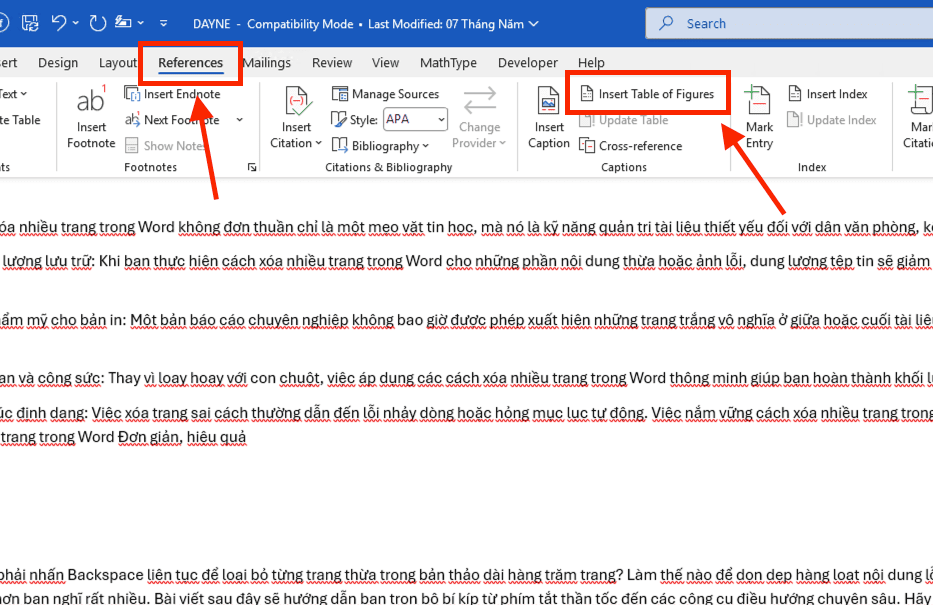Click Update Table in Captions group
This screenshot has width=933, height=605.
624,120
